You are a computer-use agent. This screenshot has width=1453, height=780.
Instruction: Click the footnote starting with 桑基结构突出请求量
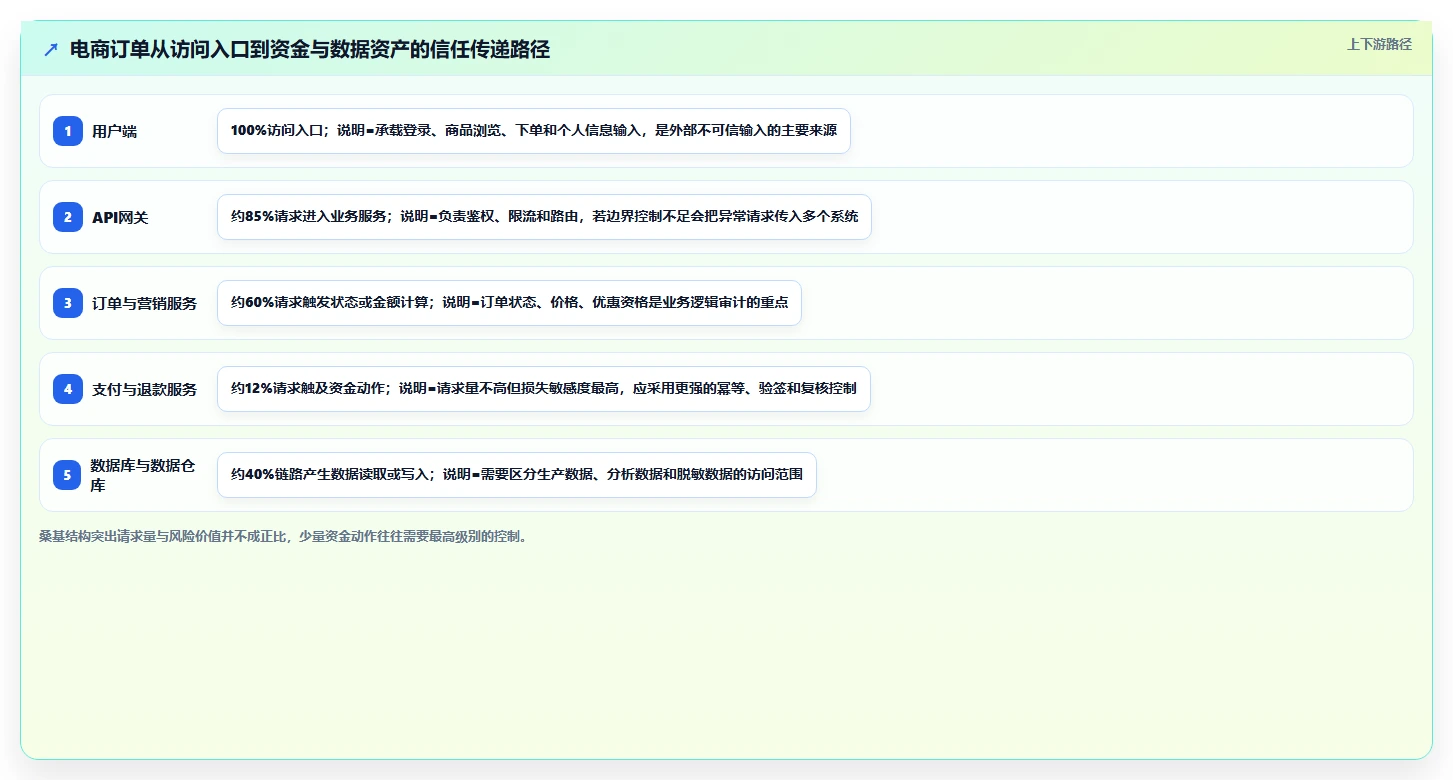pos(283,536)
